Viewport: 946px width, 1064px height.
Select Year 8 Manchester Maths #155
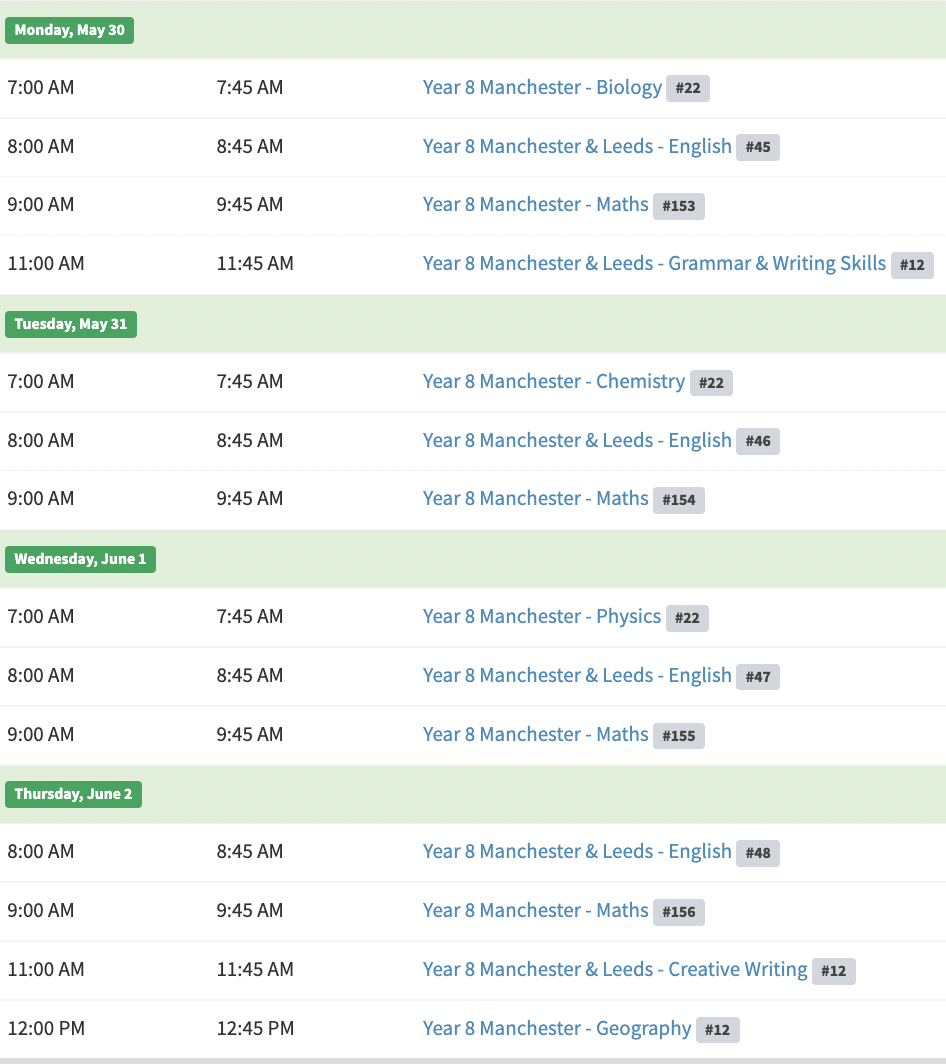(x=535, y=734)
